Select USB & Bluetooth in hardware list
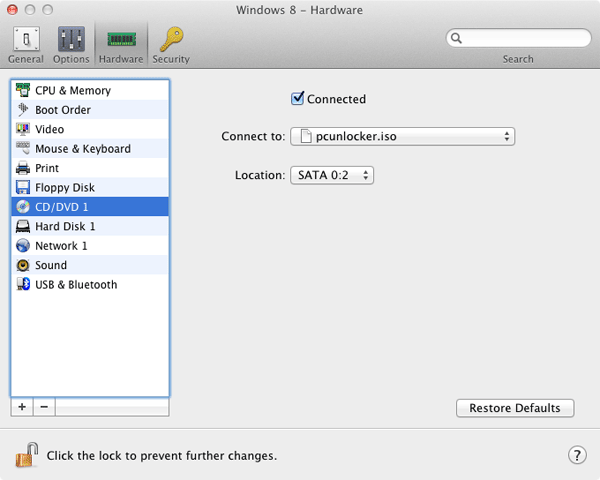The width and height of the screenshot is (600, 480). (x=90, y=284)
